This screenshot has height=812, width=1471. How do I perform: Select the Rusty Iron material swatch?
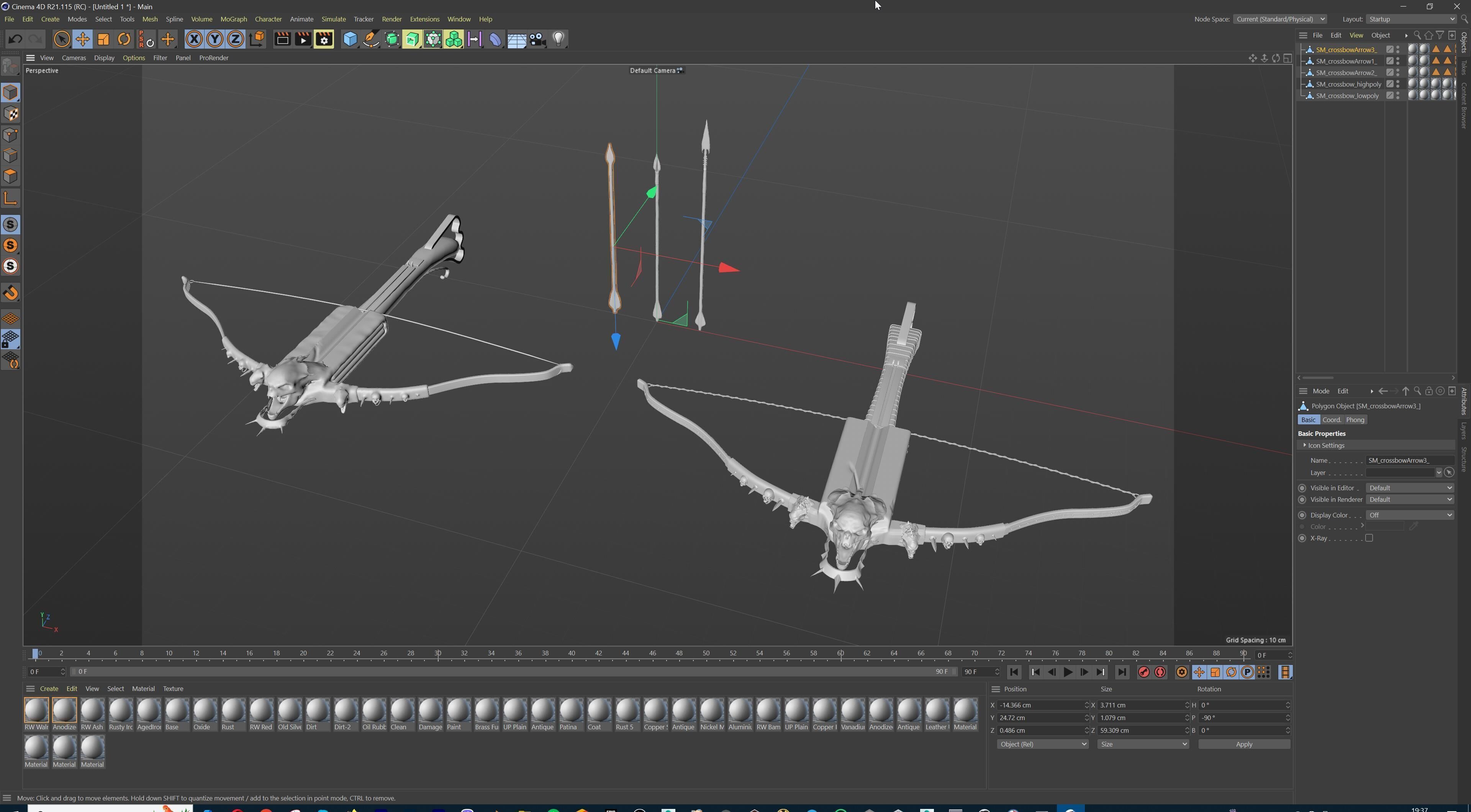tap(121, 714)
